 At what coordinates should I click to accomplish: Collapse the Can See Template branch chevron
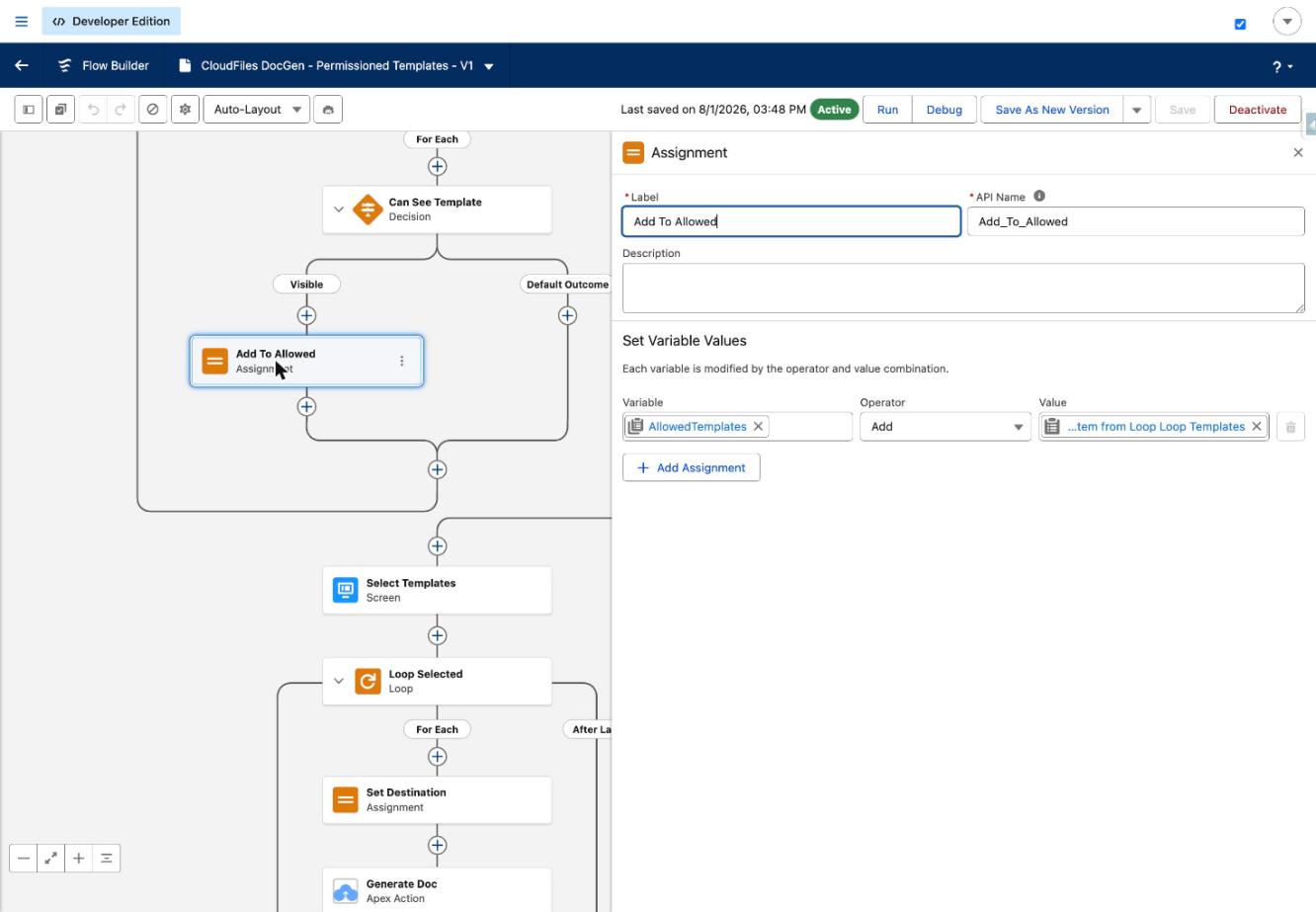coord(339,209)
